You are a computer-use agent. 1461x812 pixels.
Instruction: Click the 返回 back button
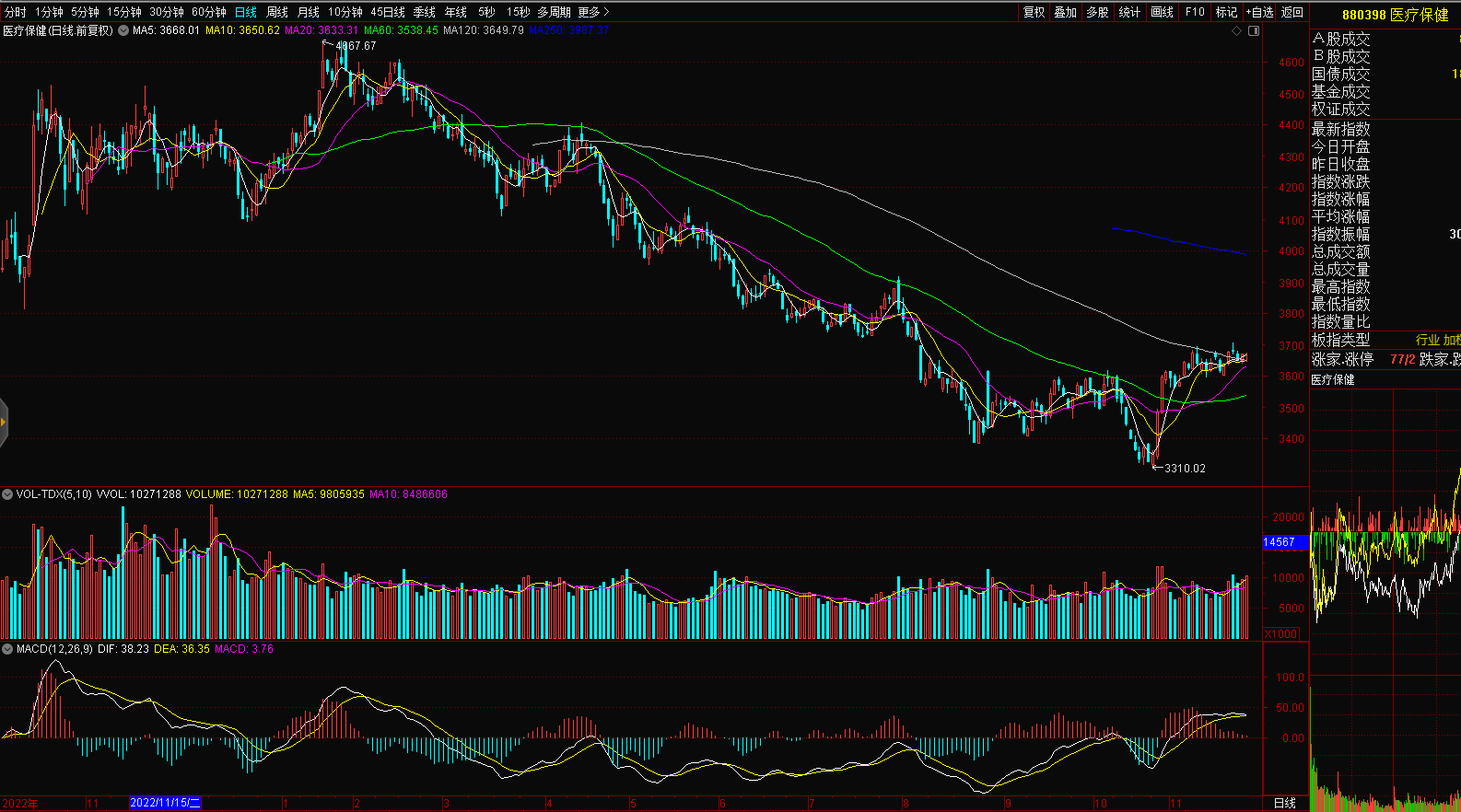pos(1292,12)
